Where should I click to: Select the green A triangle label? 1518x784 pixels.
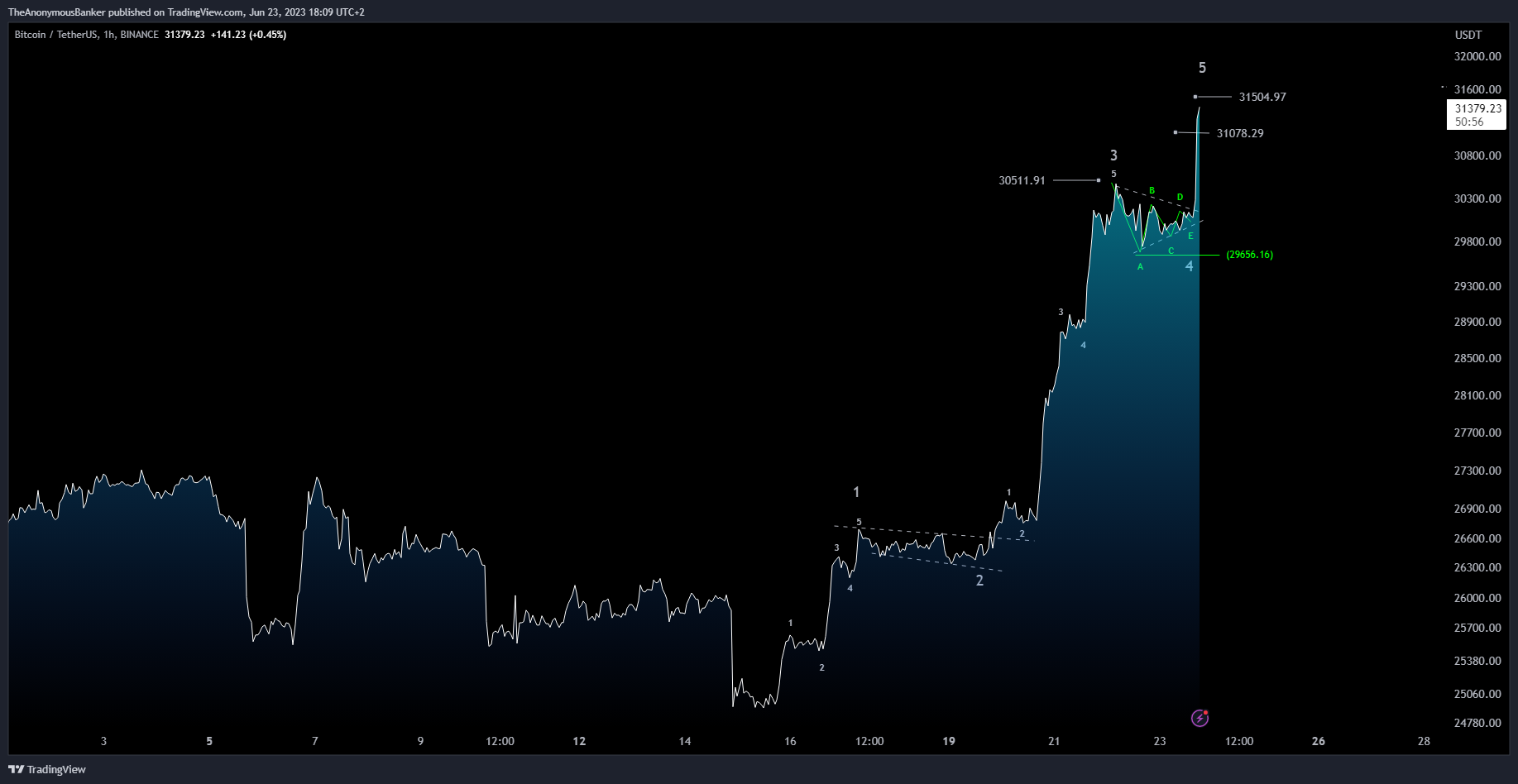tap(1140, 267)
